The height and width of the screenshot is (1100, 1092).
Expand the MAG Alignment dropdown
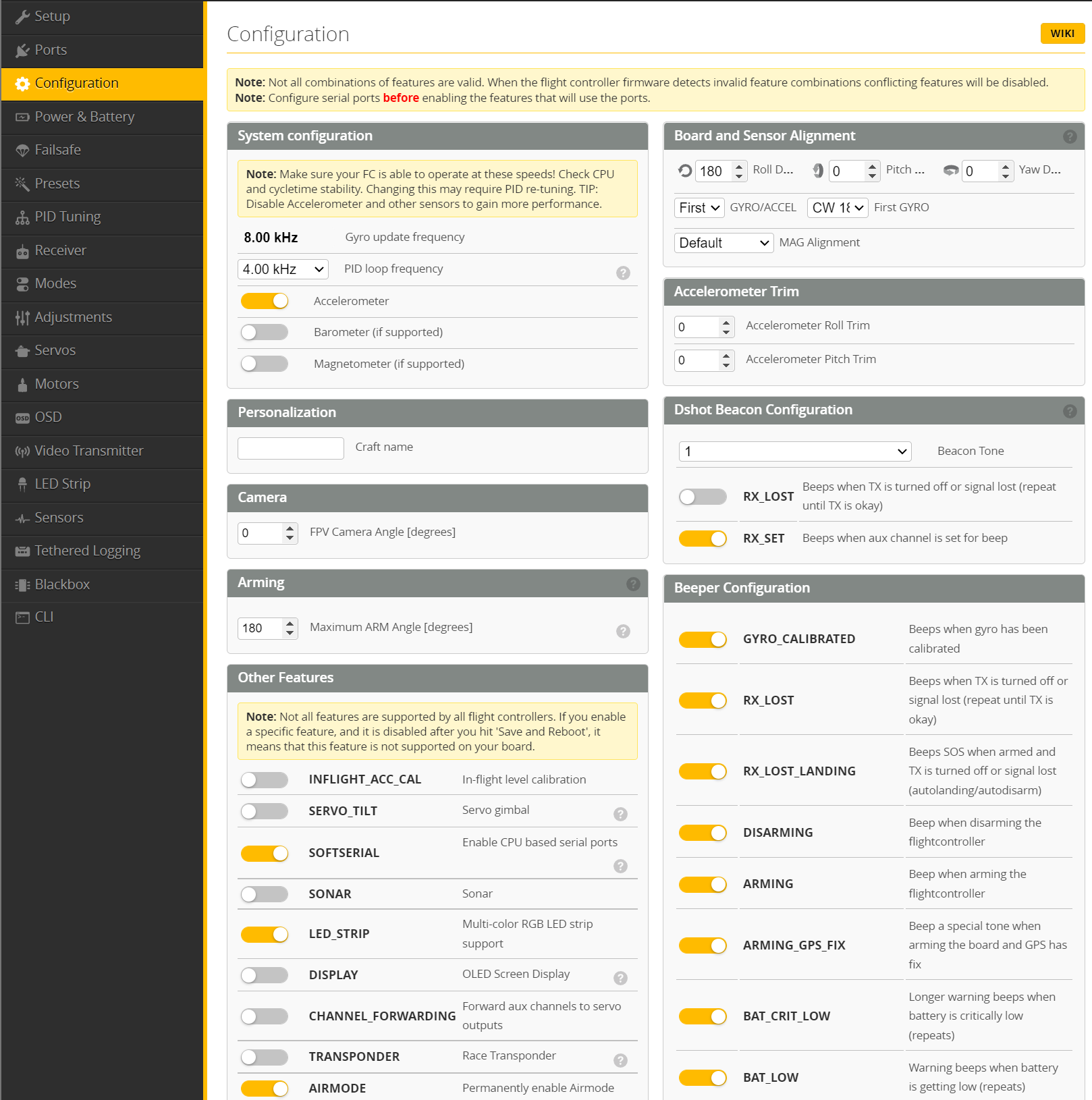pyautogui.click(x=724, y=243)
